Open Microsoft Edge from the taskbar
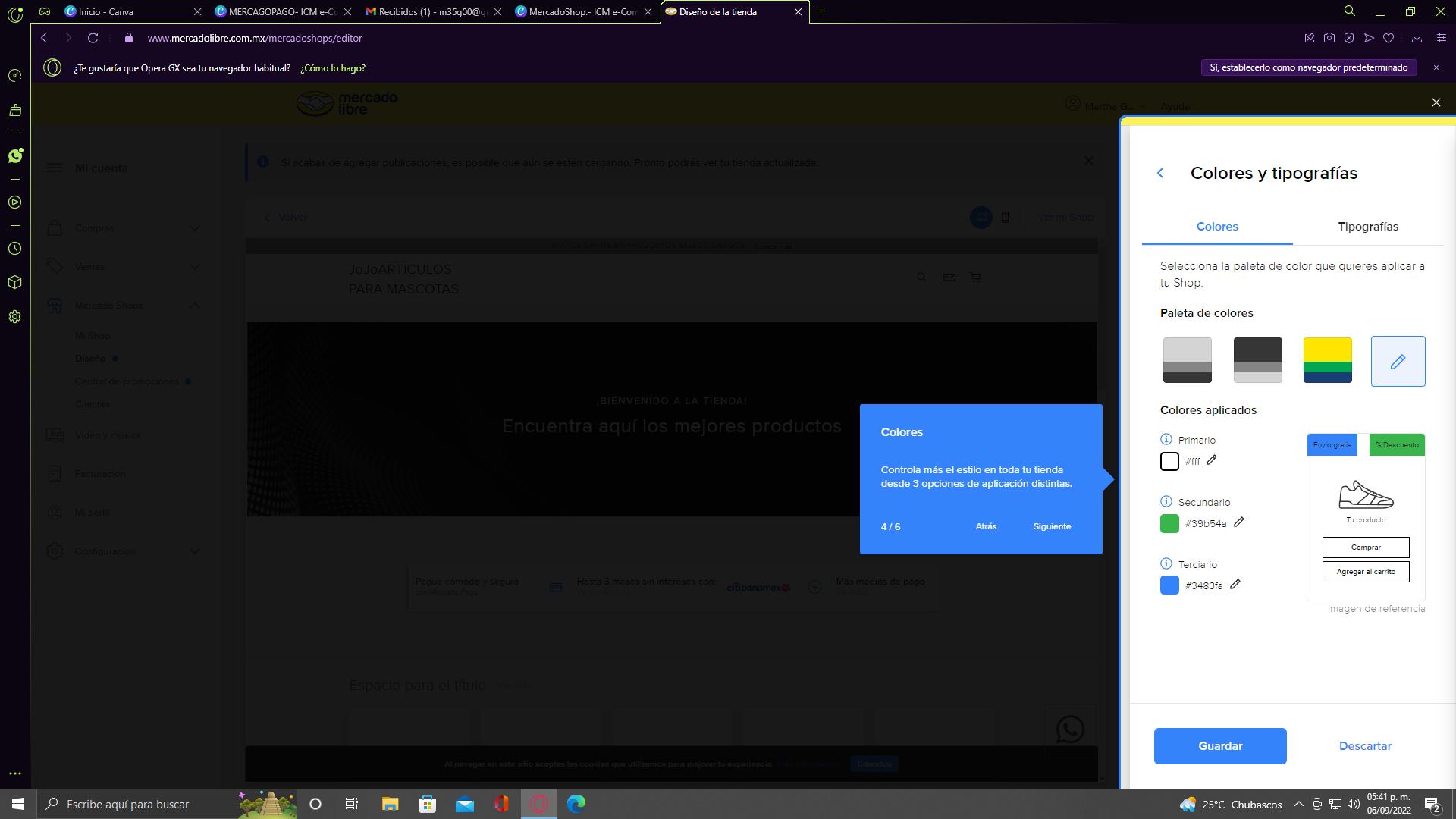The width and height of the screenshot is (1456, 819). coord(576,804)
